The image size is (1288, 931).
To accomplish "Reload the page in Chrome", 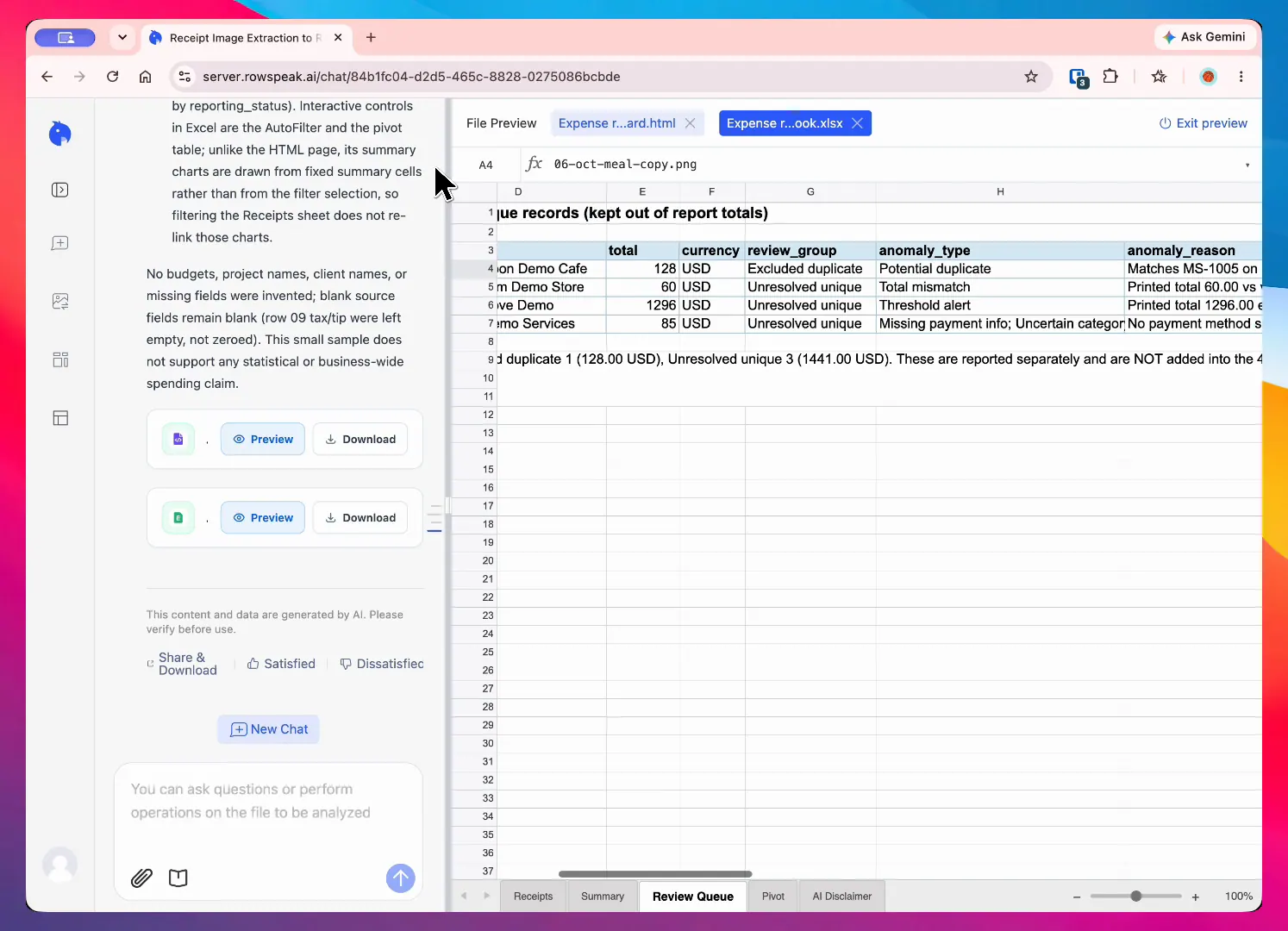I will click(x=112, y=77).
